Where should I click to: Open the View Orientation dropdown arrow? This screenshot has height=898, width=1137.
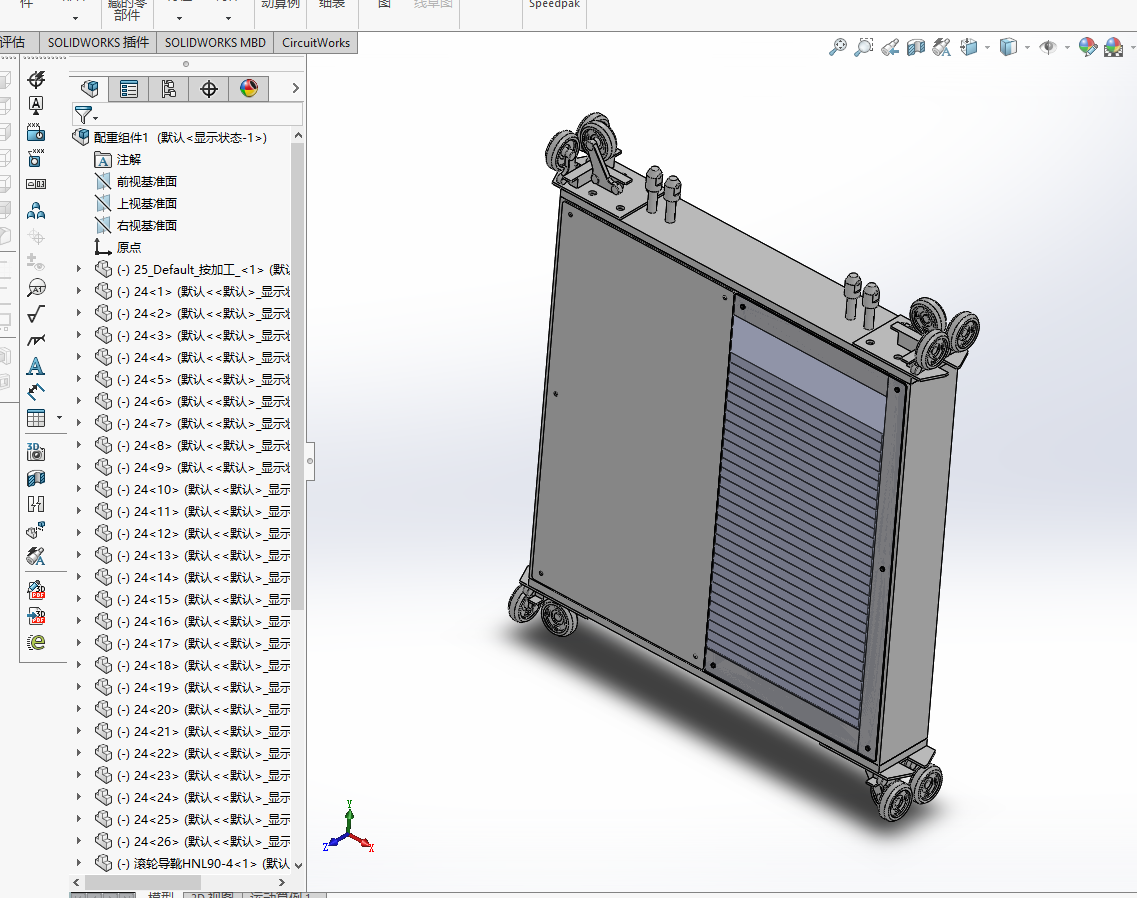(987, 48)
